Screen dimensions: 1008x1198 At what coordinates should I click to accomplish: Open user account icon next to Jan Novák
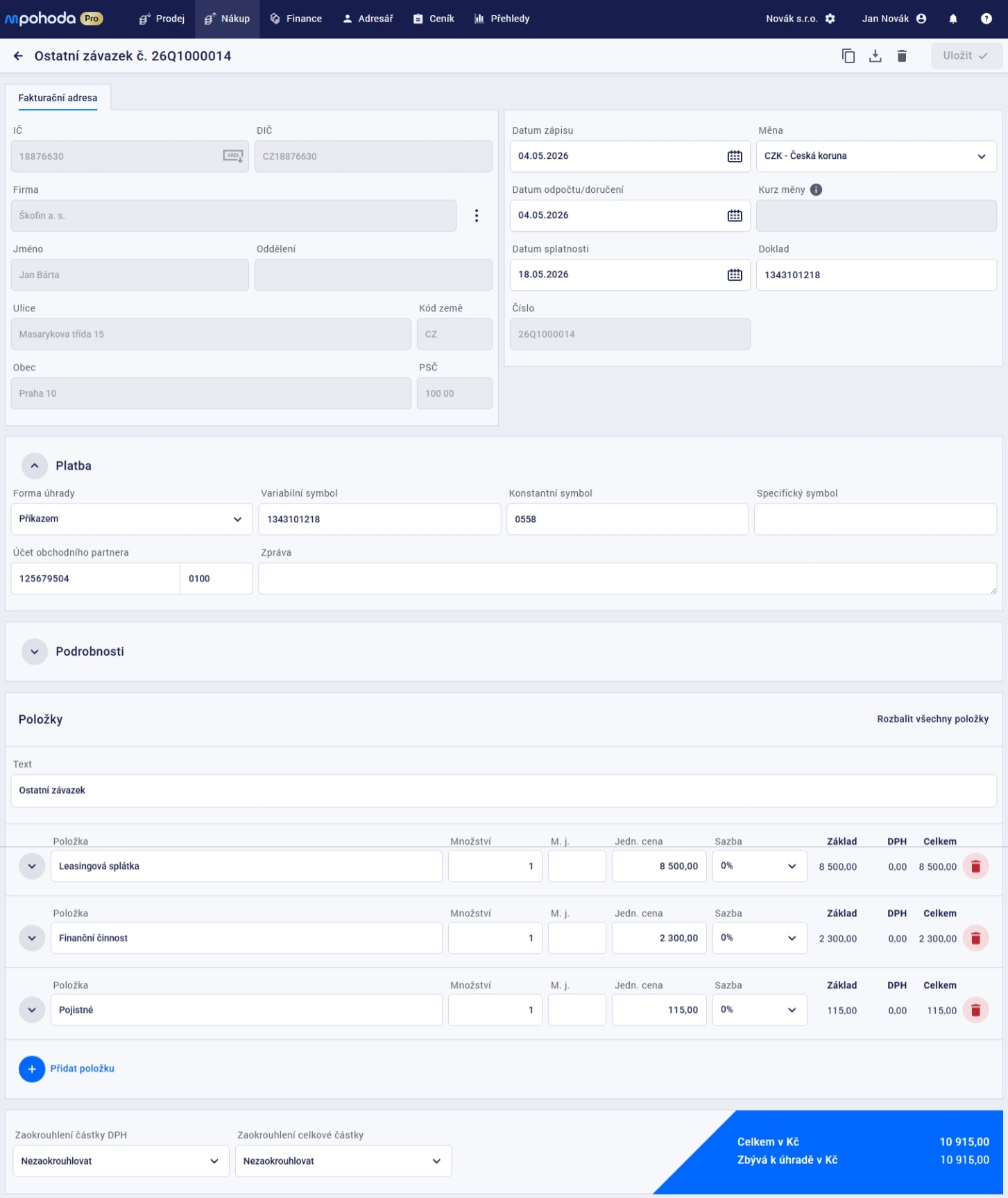(921, 19)
